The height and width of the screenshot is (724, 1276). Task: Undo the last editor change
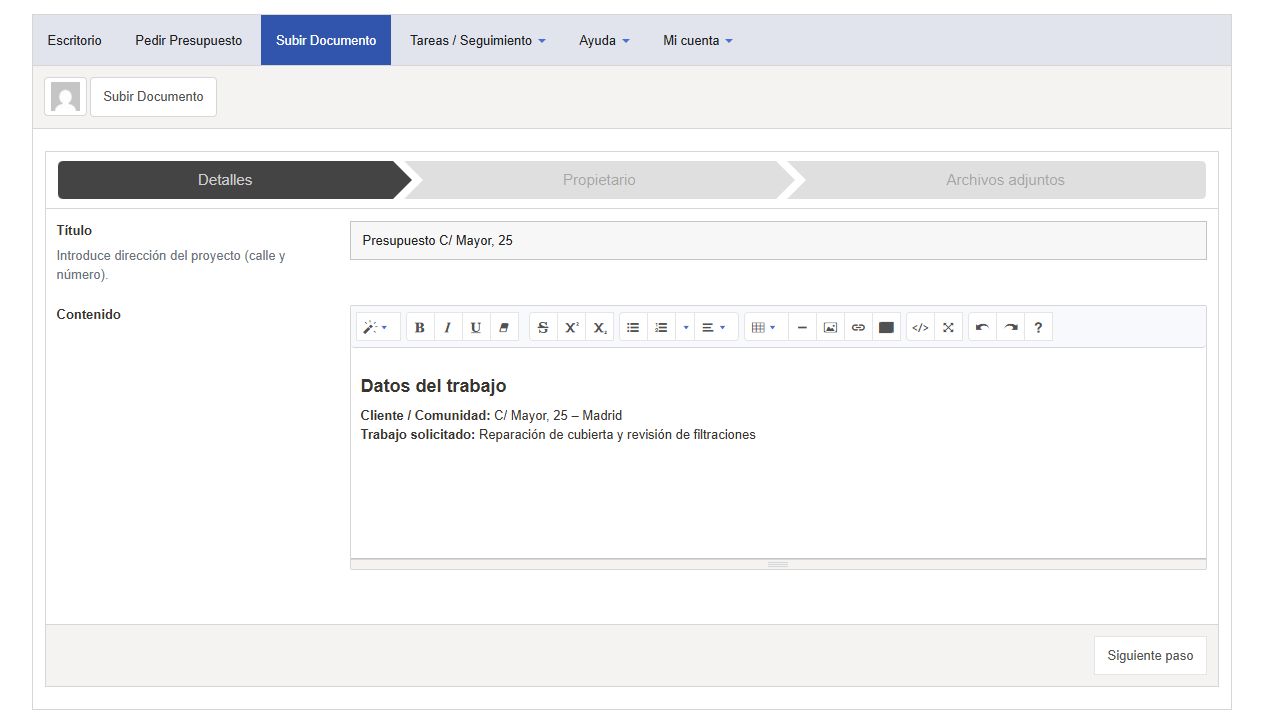click(x=981, y=326)
